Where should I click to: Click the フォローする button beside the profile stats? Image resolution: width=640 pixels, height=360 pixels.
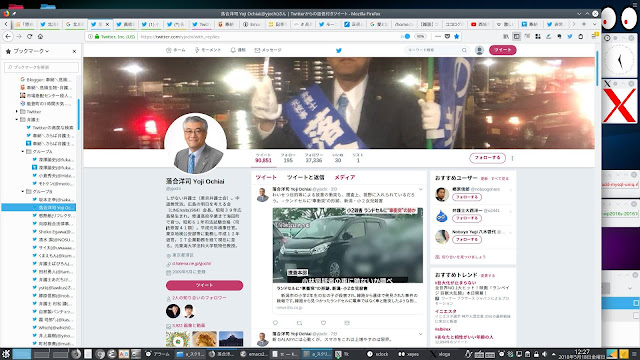487,158
